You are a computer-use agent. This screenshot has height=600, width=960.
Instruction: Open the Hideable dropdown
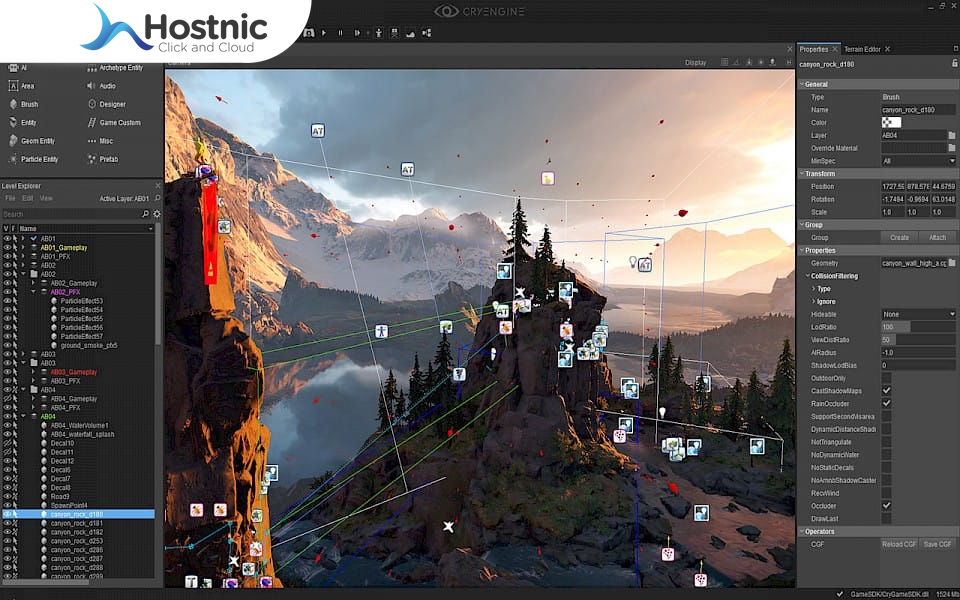pyautogui.click(x=918, y=314)
